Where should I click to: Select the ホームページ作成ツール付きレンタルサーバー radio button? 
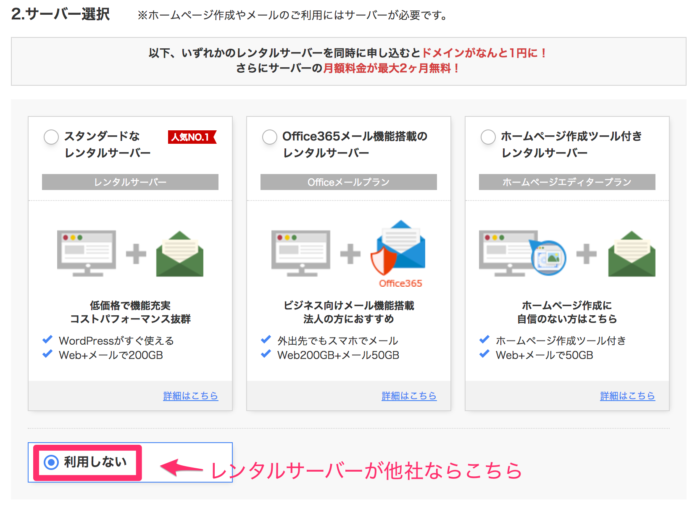click(488, 137)
